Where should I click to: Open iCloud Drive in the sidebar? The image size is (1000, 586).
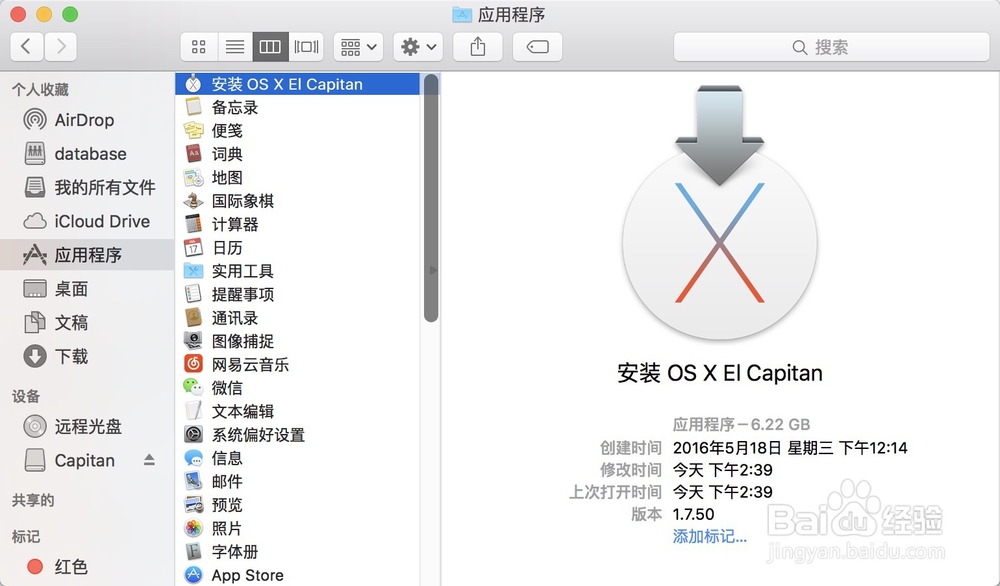[87, 221]
